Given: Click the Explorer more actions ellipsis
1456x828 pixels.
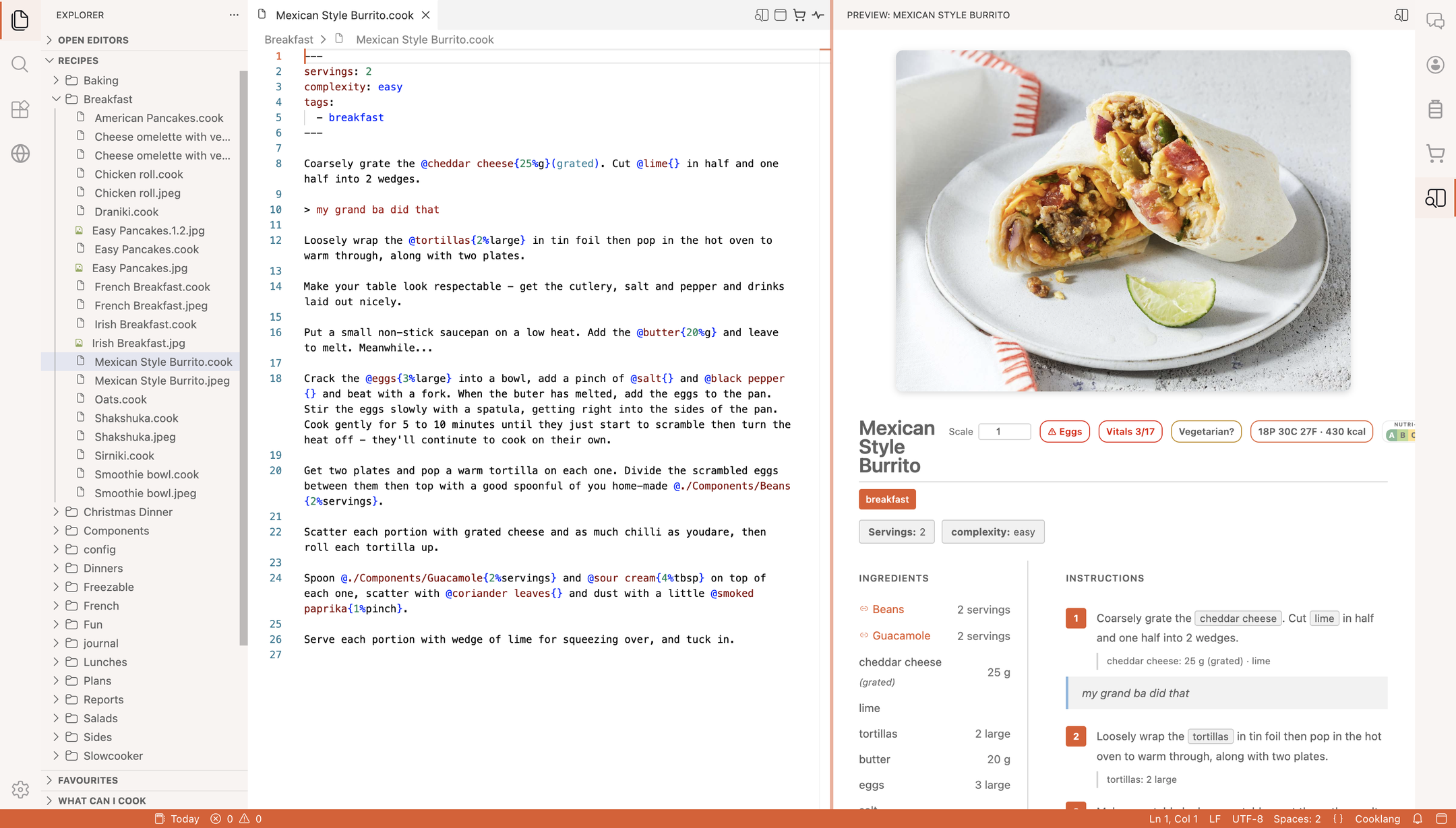Looking at the screenshot, I should (x=234, y=15).
